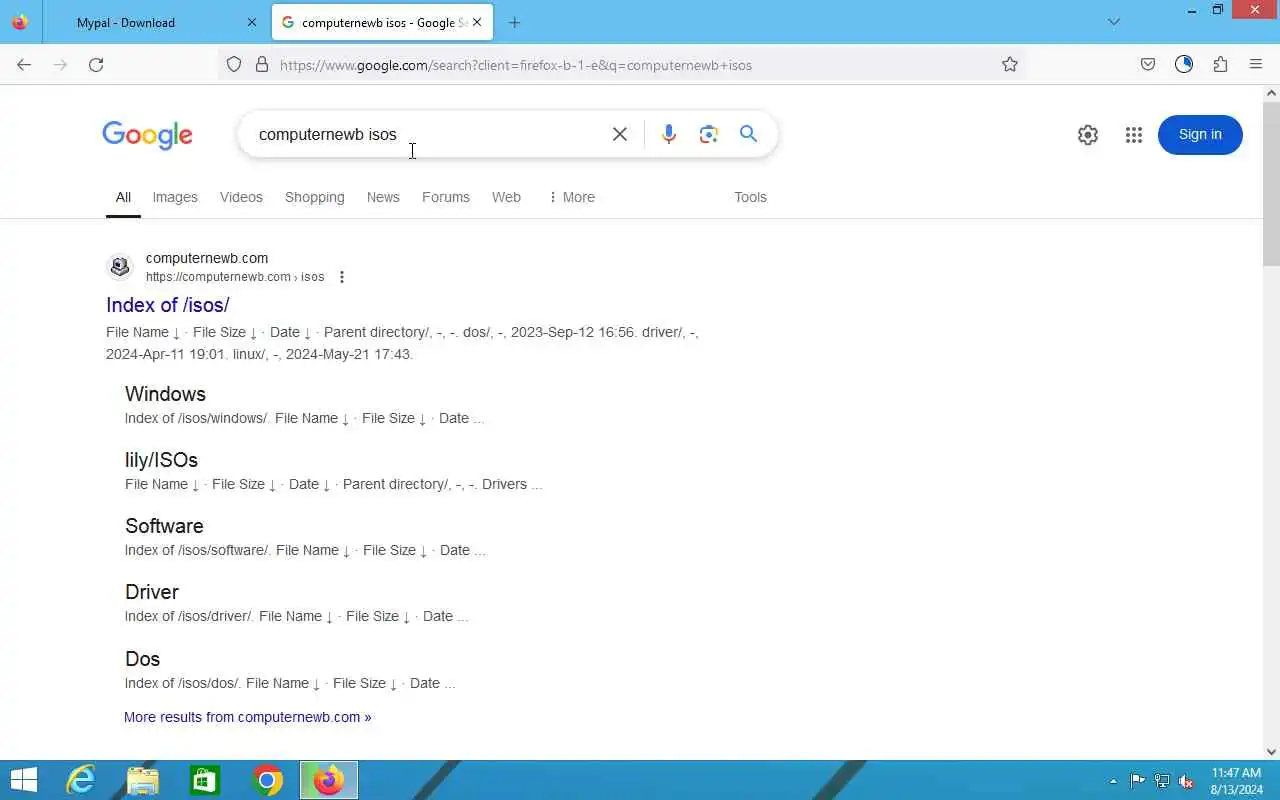The image size is (1280, 800).
Task: Click the computernewb.com site favicon
Action: [x=120, y=267]
